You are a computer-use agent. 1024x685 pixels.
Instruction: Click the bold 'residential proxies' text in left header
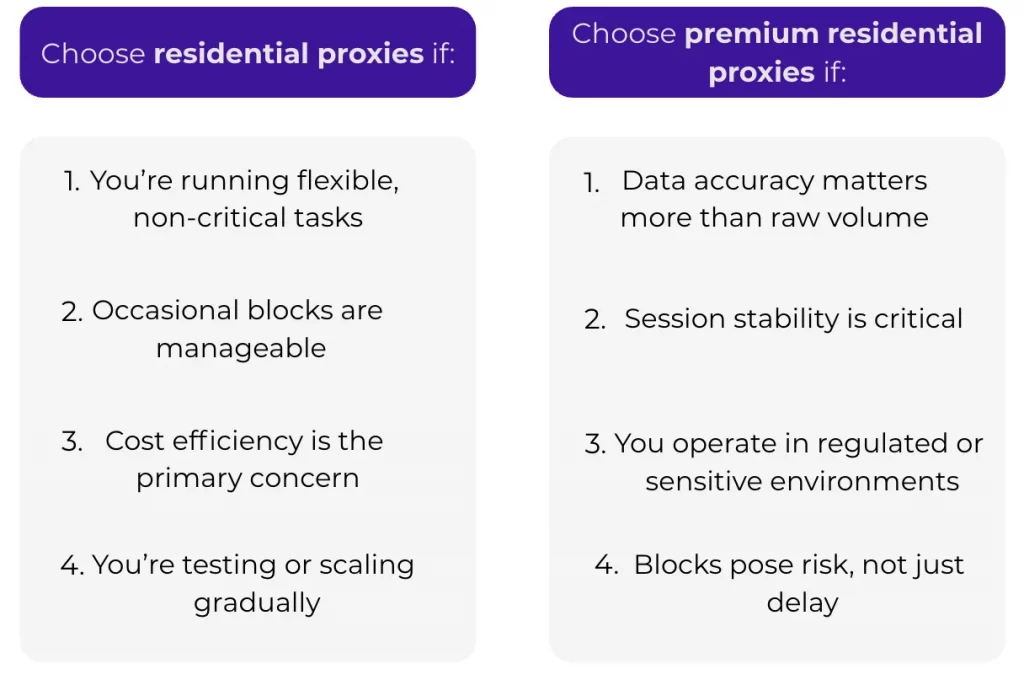point(289,53)
